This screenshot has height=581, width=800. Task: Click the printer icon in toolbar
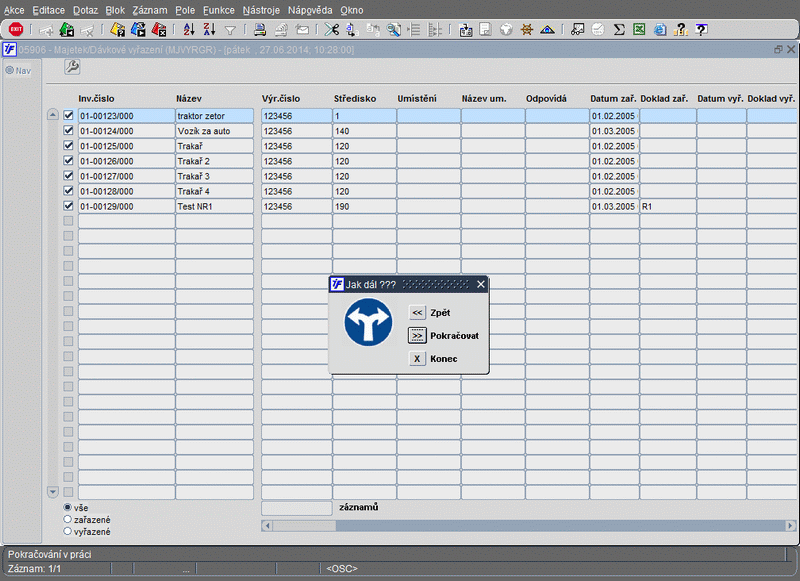(x=260, y=30)
